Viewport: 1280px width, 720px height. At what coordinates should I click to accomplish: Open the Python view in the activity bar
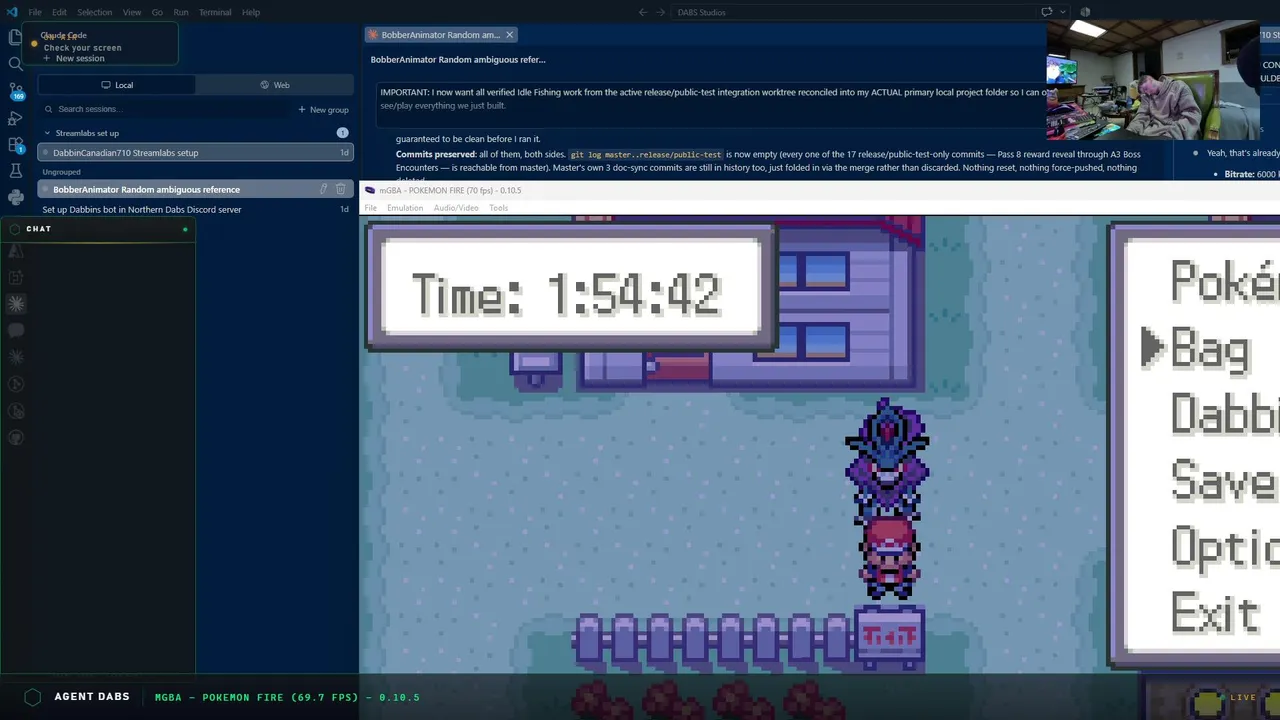coord(15,197)
